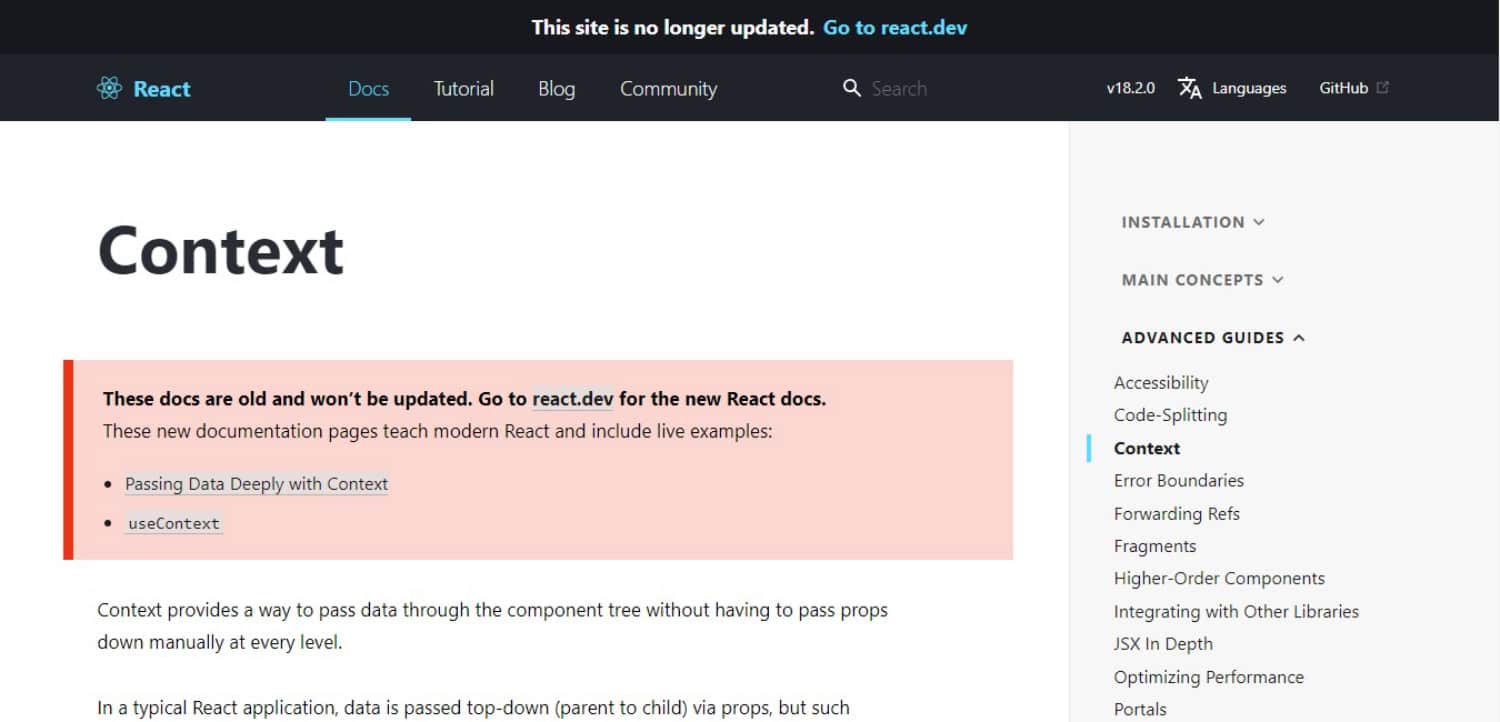This screenshot has width=1500, height=722.
Task: Open the Blog tab
Action: pyautogui.click(x=556, y=88)
